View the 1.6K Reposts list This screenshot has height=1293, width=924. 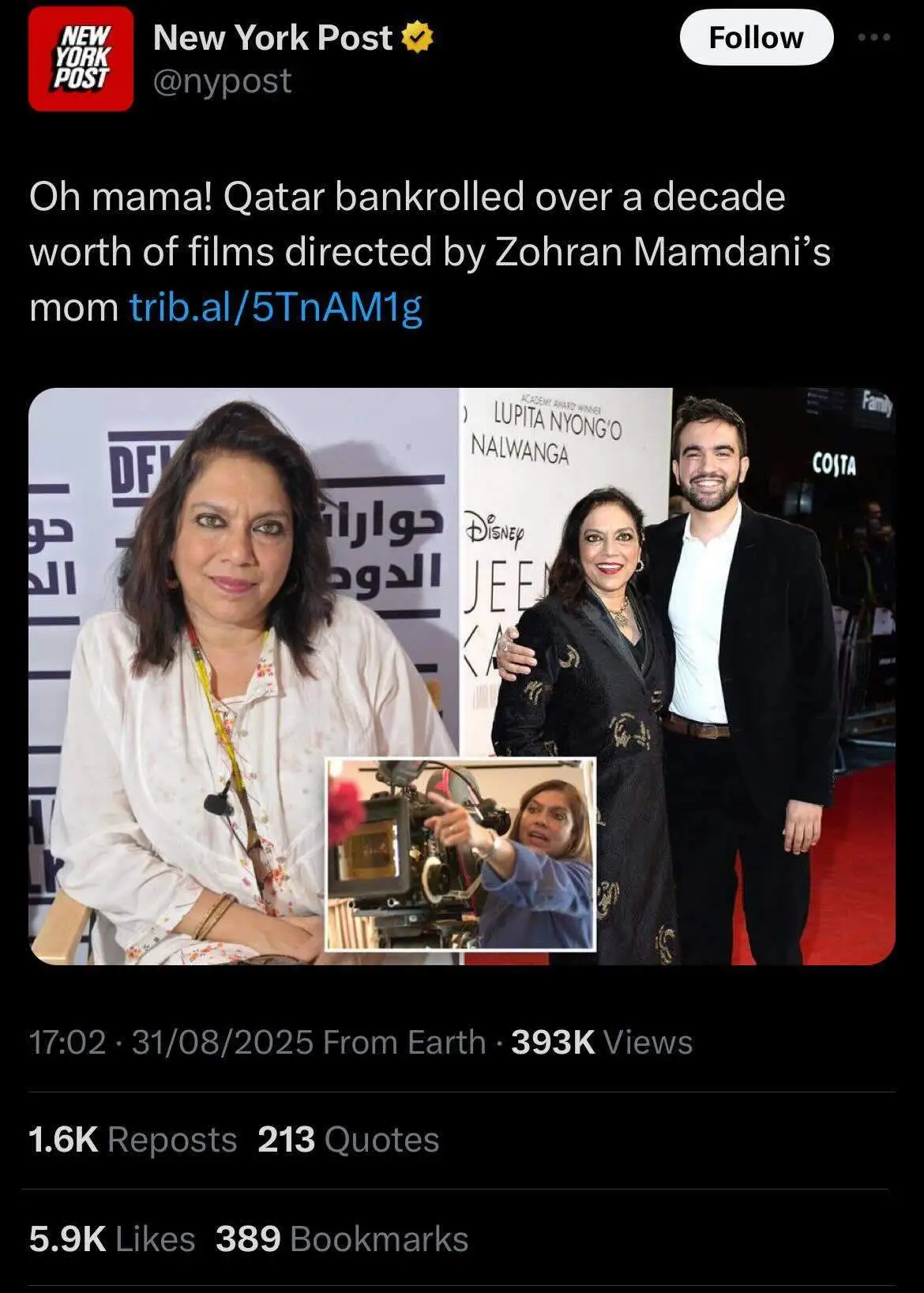(133, 1140)
